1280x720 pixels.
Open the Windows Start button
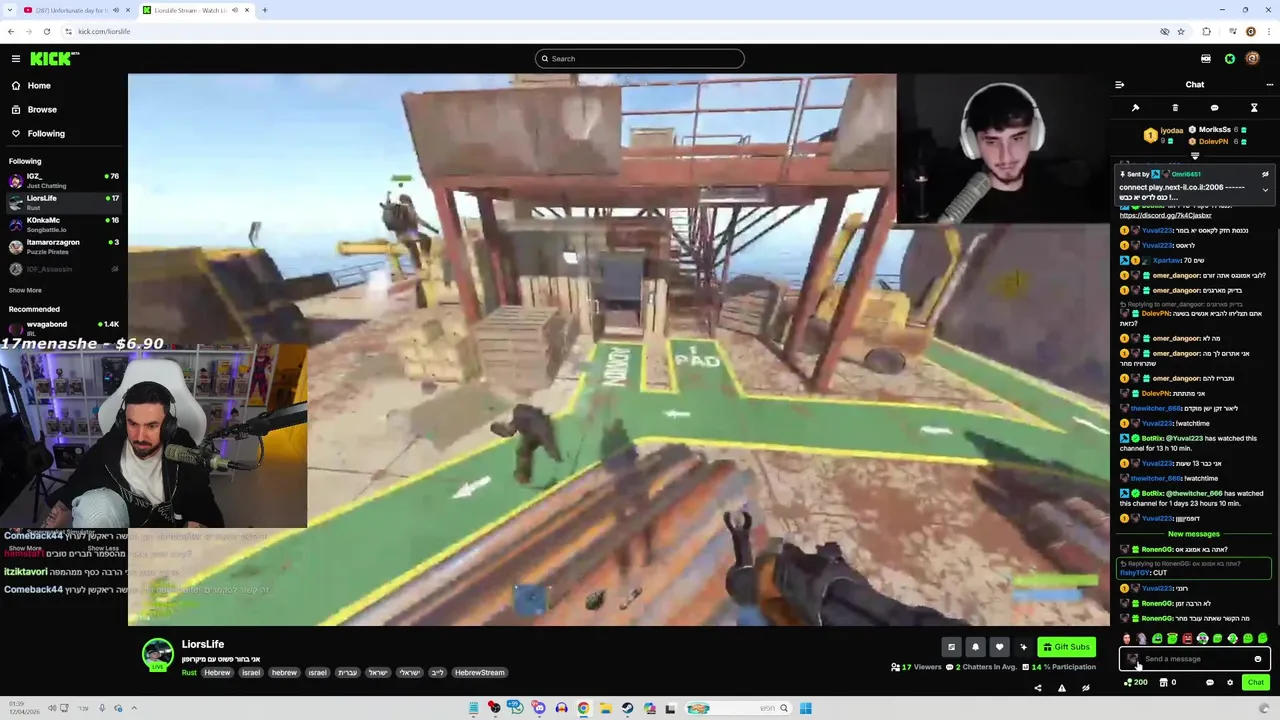(805, 708)
